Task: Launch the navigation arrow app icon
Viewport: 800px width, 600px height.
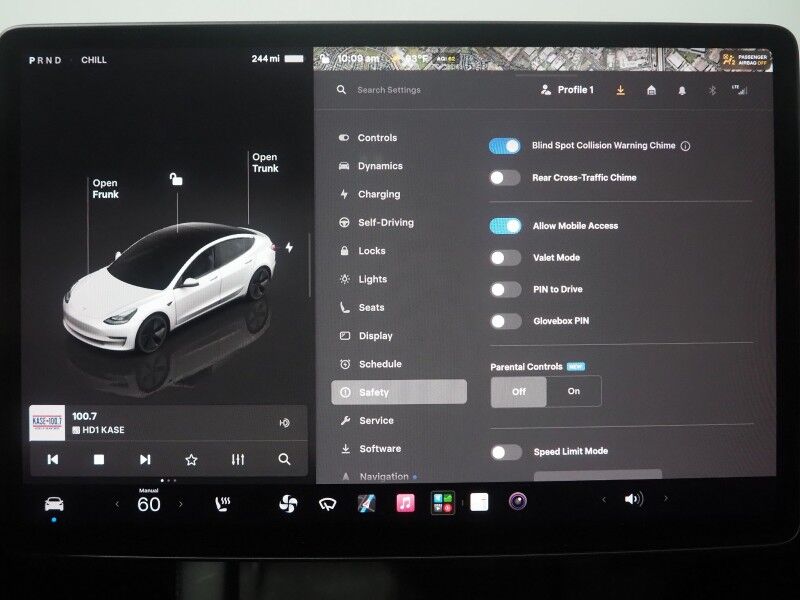Action: pyautogui.click(x=366, y=503)
